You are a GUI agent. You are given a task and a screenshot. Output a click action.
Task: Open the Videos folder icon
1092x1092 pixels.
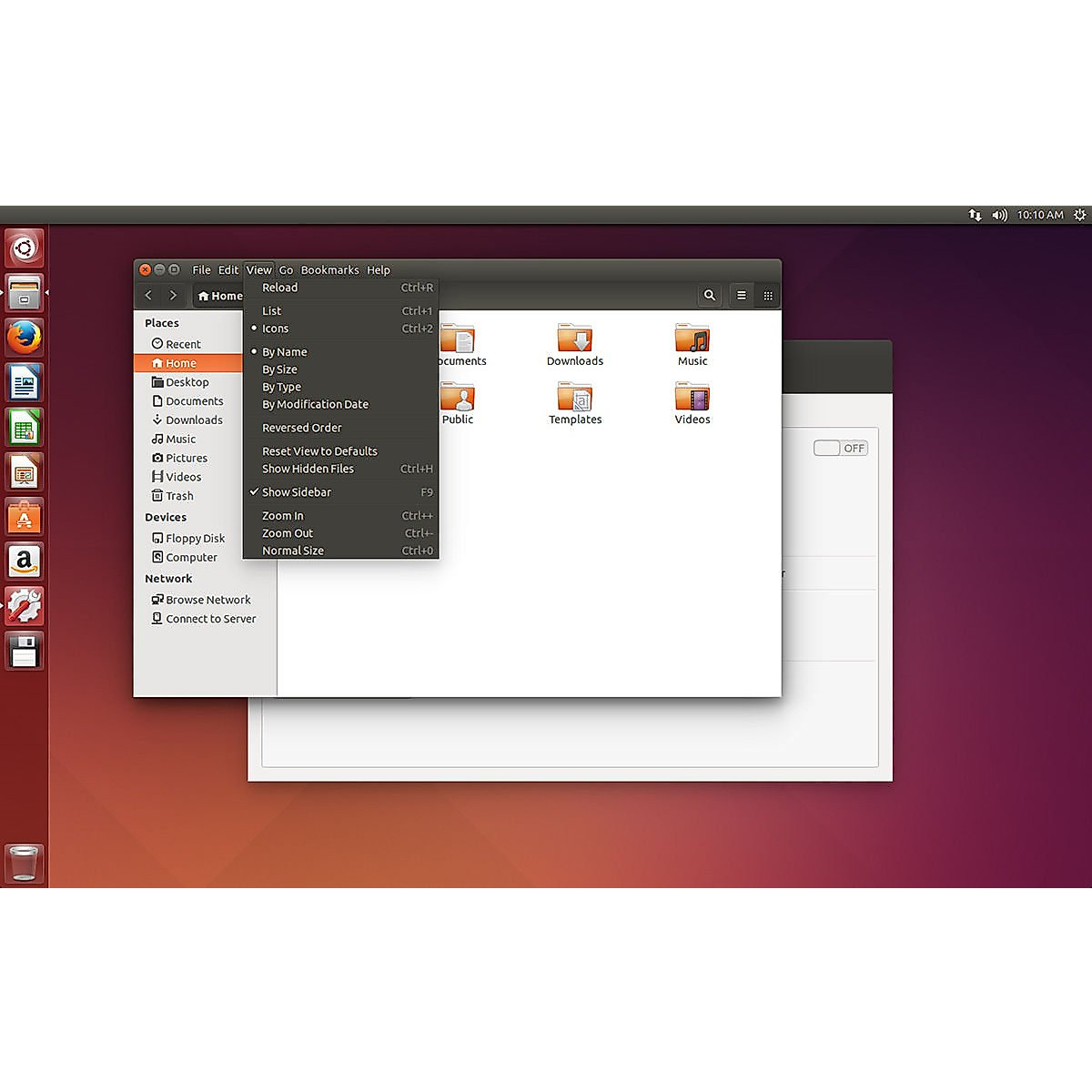tap(693, 399)
